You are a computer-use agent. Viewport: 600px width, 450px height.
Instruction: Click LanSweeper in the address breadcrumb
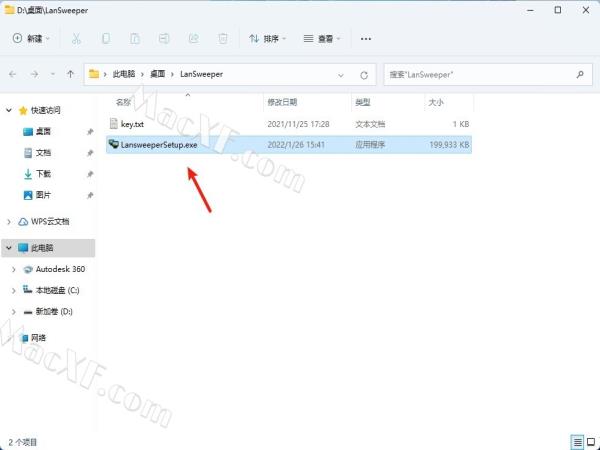(201, 74)
